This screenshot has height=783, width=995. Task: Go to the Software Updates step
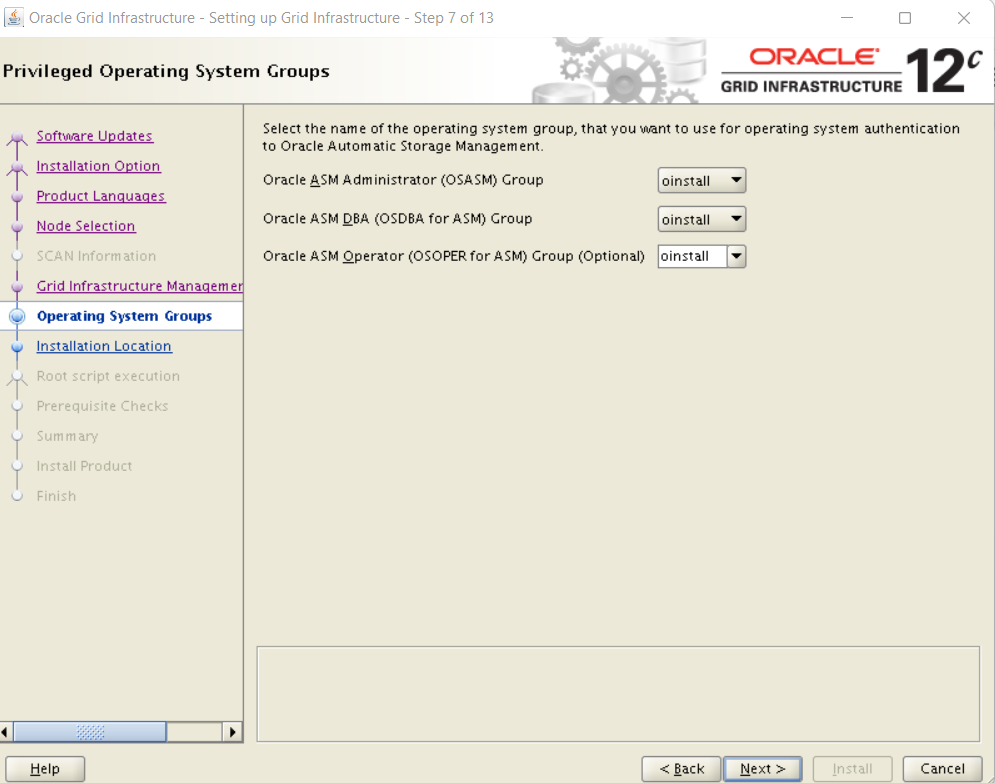click(x=94, y=136)
